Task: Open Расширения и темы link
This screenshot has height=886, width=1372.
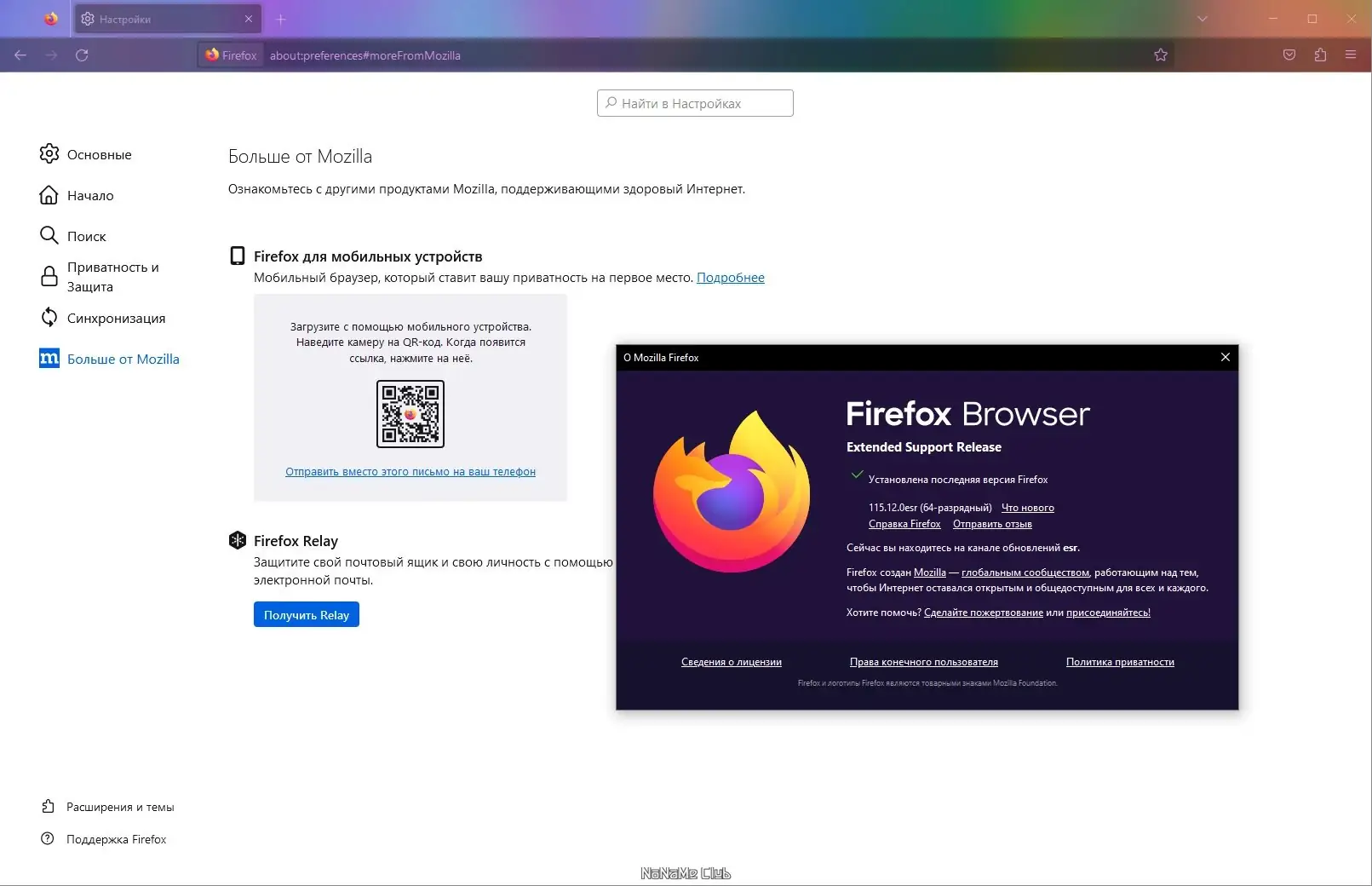Action: [120, 807]
